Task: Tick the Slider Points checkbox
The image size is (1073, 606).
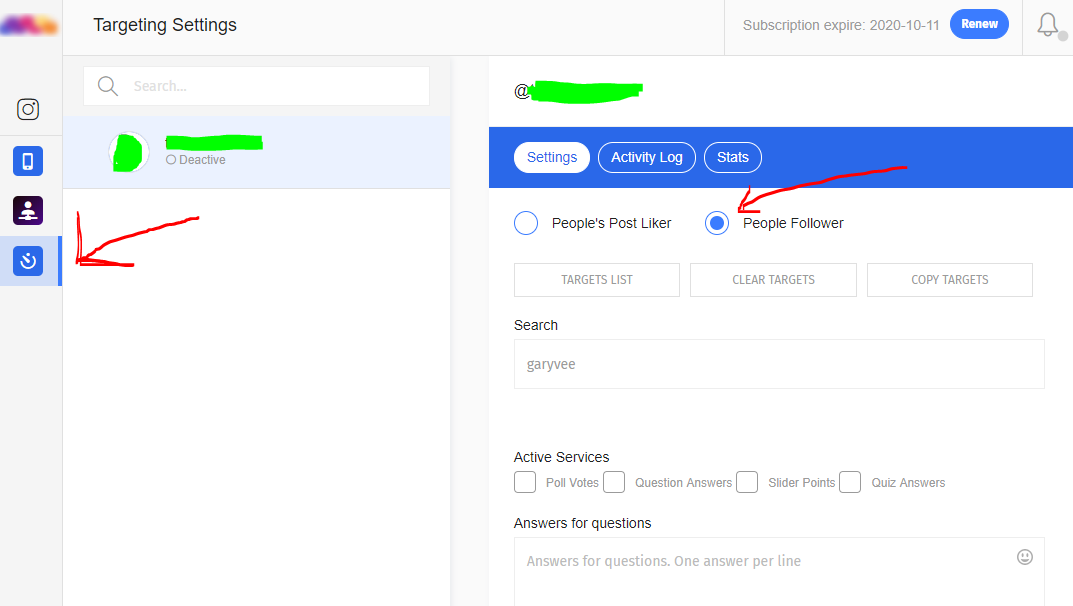Action: point(747,482)
